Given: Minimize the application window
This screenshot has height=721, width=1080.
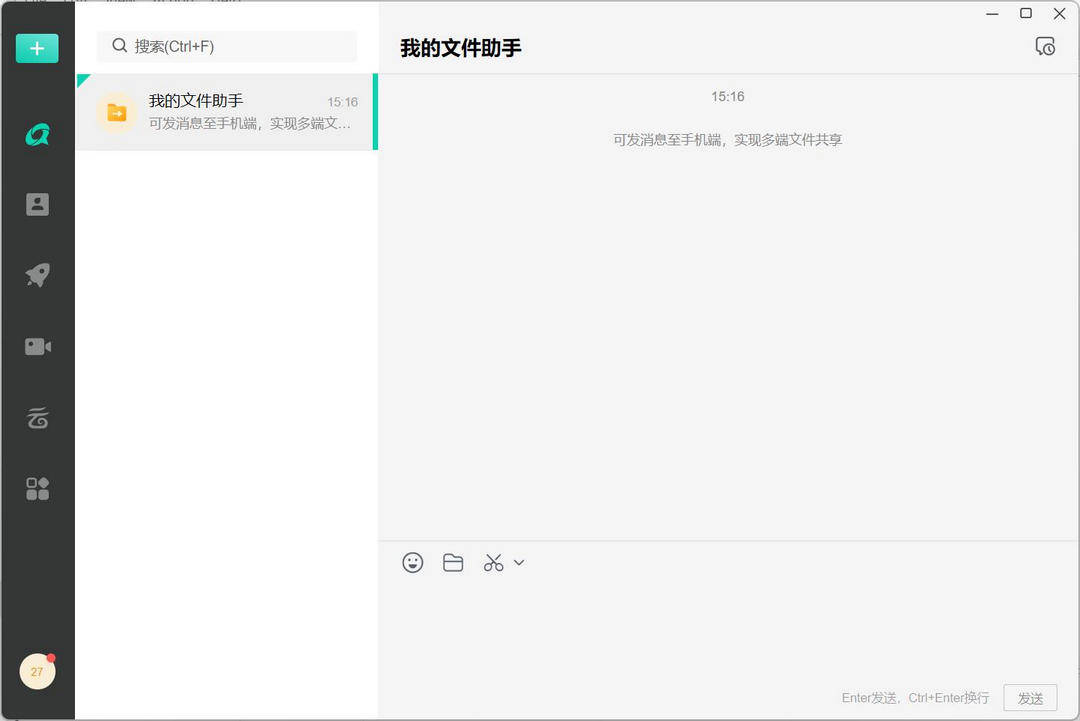Looking at the screenshot, I should tap(992, 14).
